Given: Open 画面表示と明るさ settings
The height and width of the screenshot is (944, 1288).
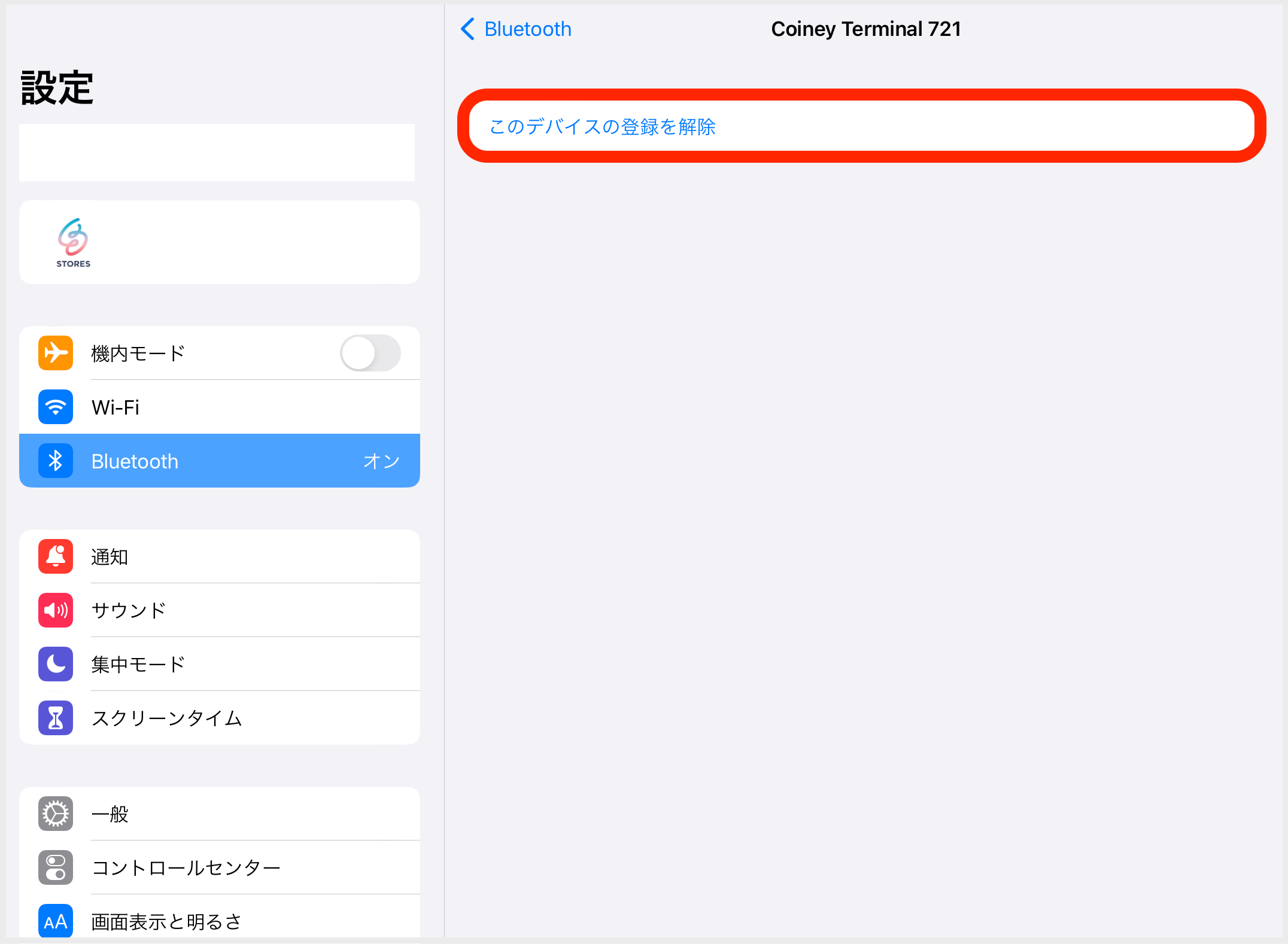Looking at the screenshot, I should point(220,916).
